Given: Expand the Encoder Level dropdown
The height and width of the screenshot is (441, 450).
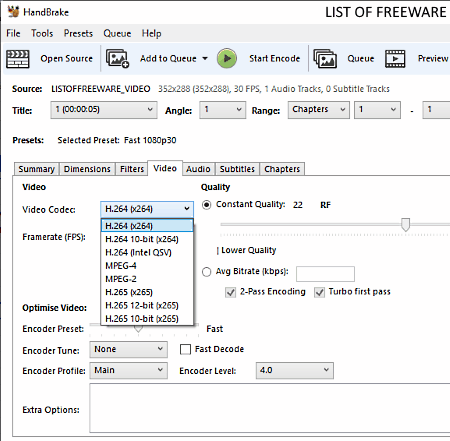Looking at the screenshot, I should (x=295, y=370).
